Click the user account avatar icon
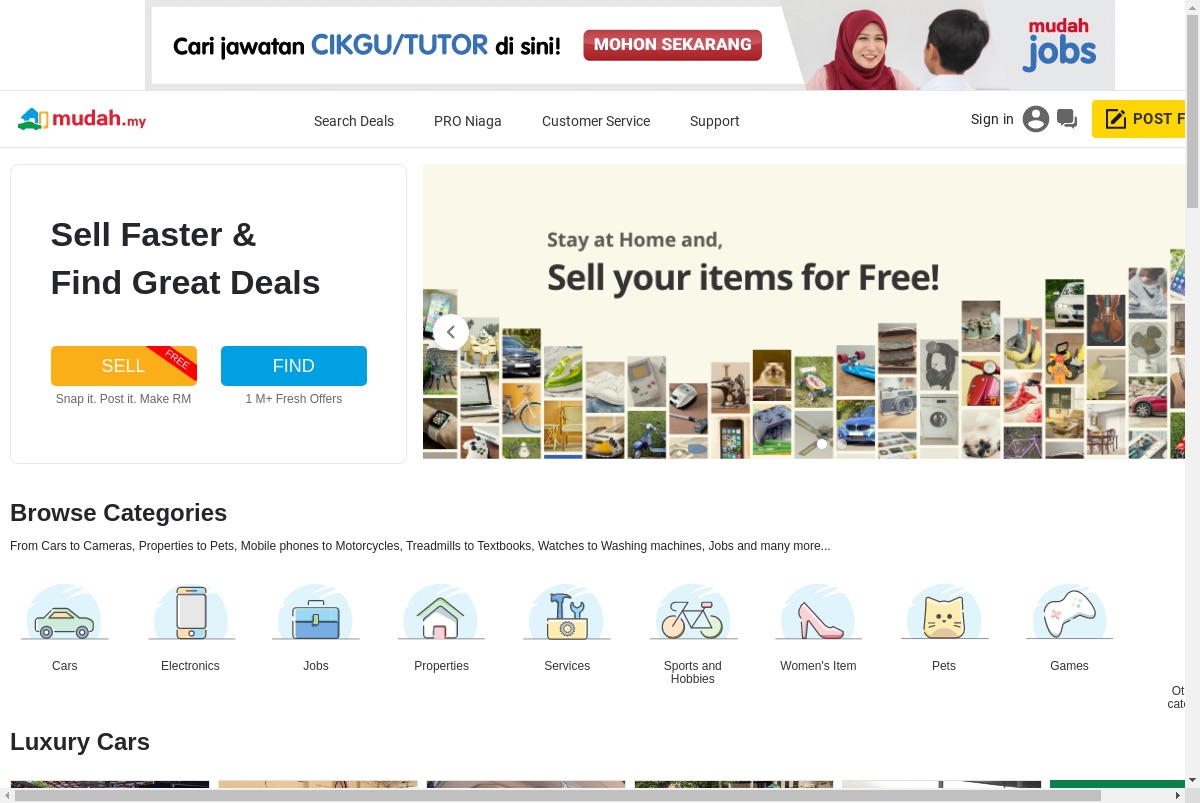Image resolution: width=1200 pixels, height=803 pixels. tap(1036, 119)
